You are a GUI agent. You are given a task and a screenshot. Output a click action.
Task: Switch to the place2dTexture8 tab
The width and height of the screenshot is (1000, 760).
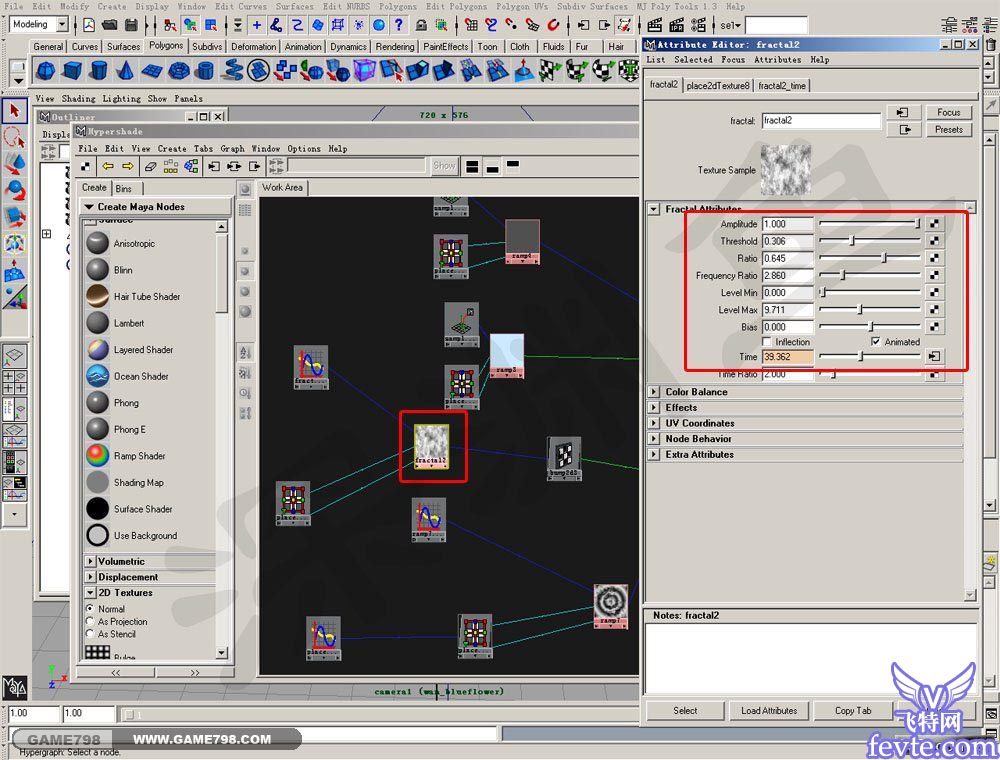[x=717, y=86]
